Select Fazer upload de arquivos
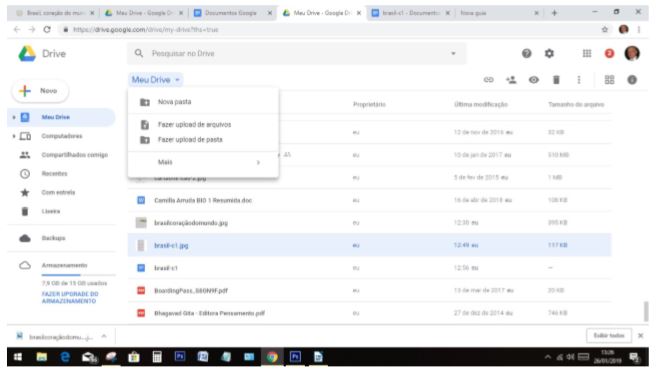Screen dimensions: 669x371 click(203, 125)
